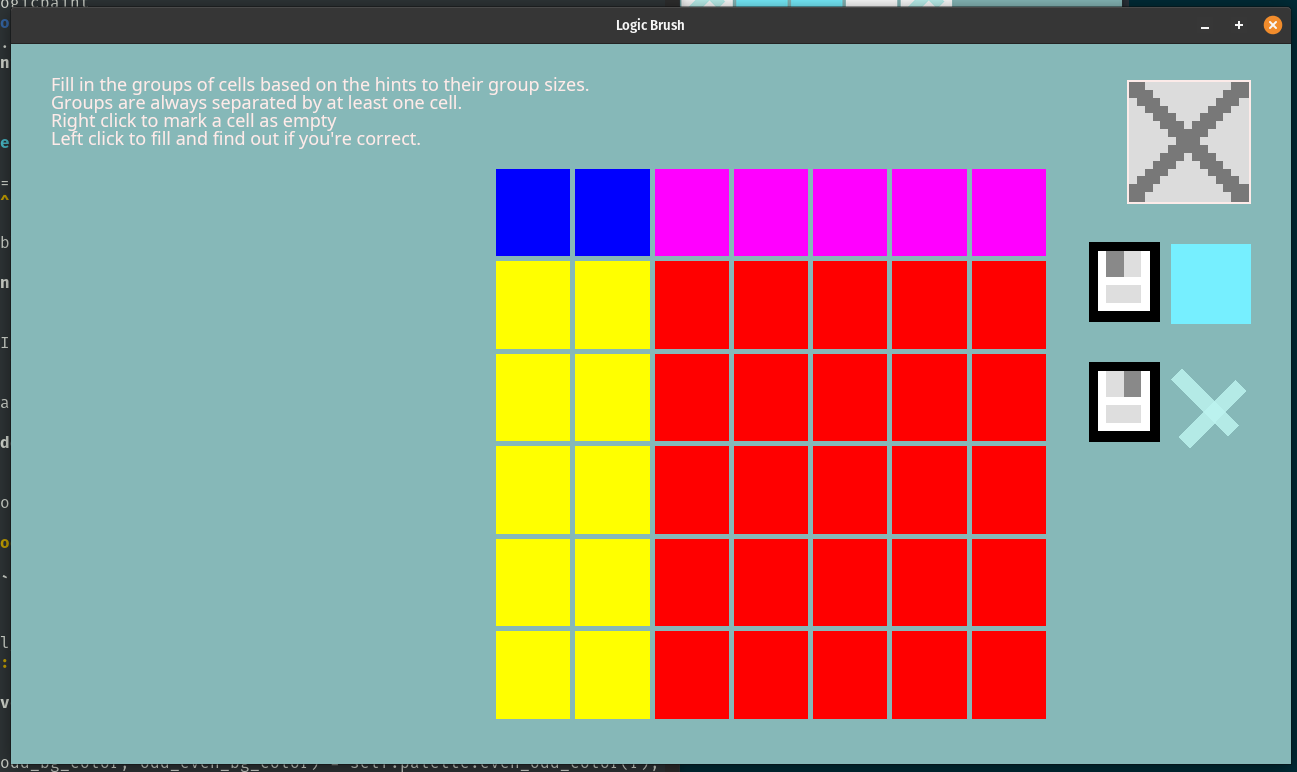Click the second blue cell in the top row
This screenshot has width=1297, height=772.
click(x=612, y=212)
